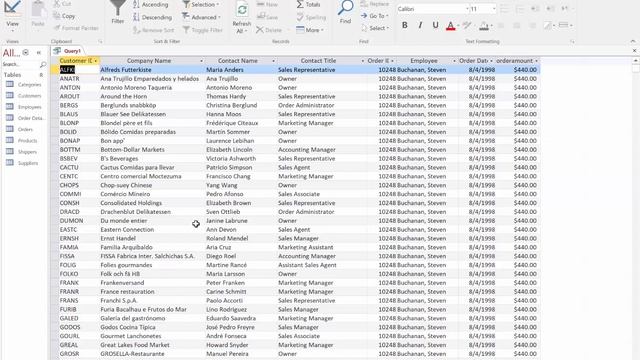Open Customer ID column filter arrow
Image resolution: width=640 pixels, height=360 pixels.
(x=96, y=61)
